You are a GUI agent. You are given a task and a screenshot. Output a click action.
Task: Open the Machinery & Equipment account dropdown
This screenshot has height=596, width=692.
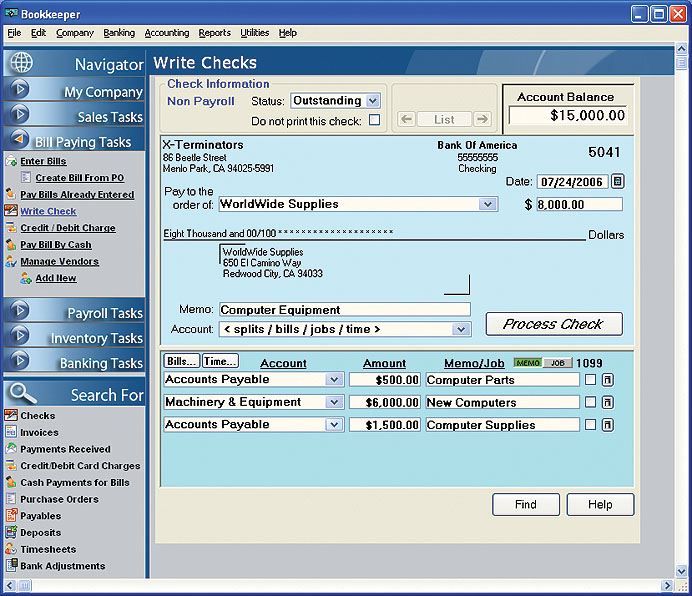click(x=334, y=402)
